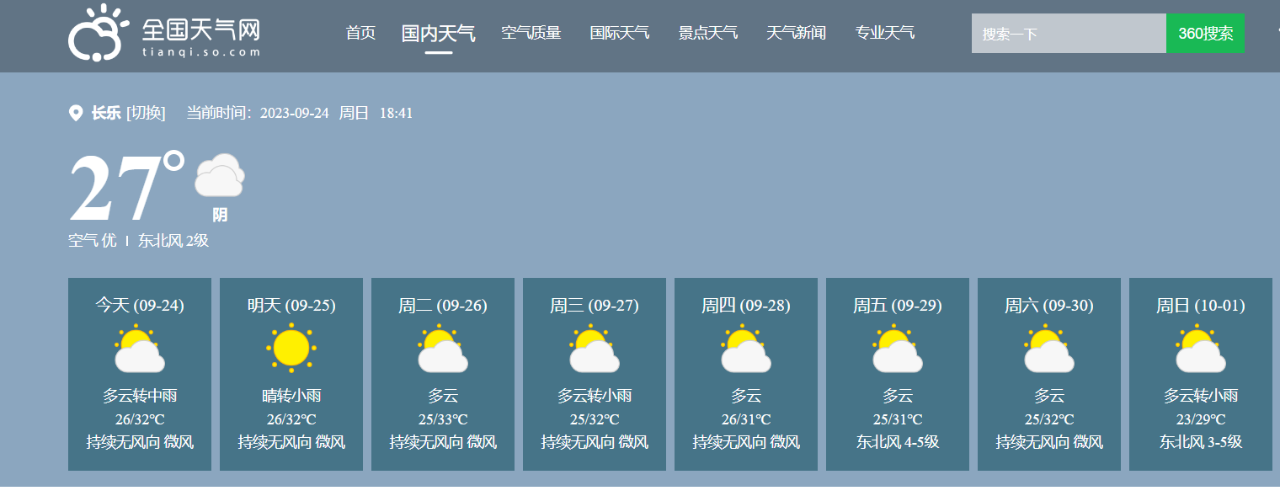Click the 周四 (09-28) card heading

pos(746,306)
